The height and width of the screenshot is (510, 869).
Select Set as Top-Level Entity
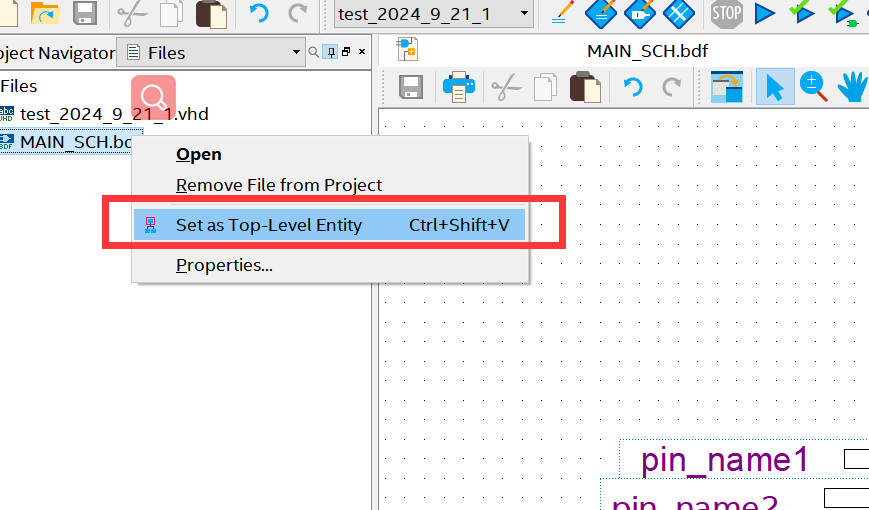(x=268, y=225)
